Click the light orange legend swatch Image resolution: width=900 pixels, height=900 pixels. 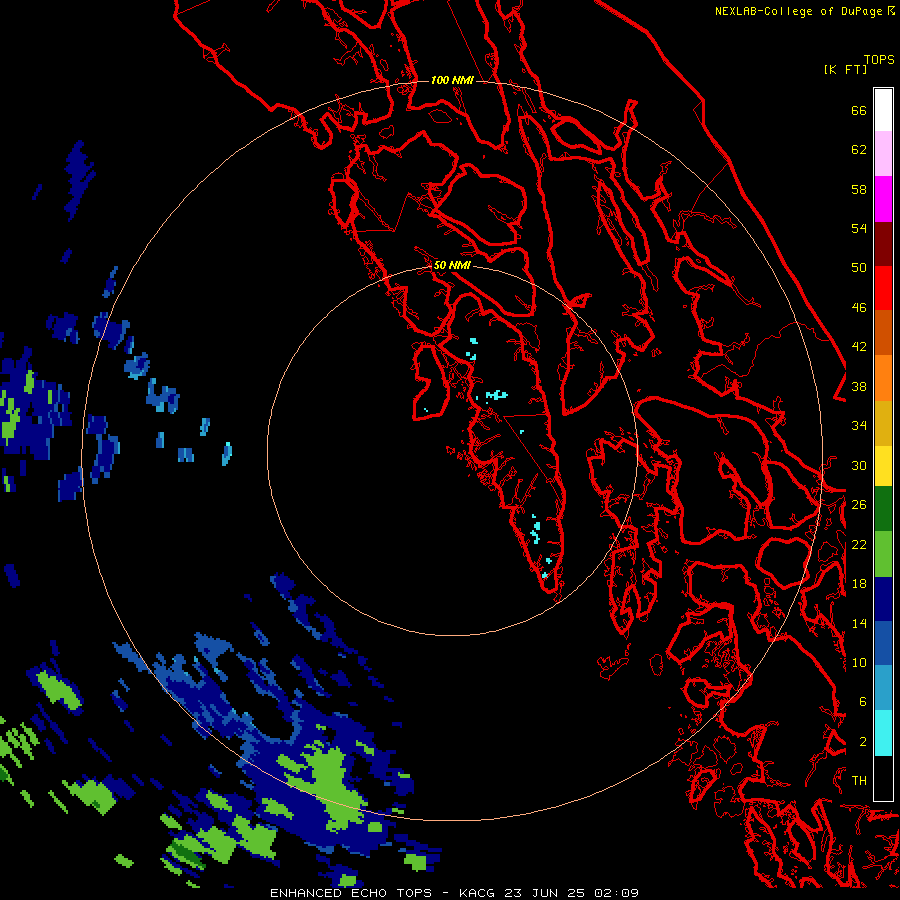(x=883, y=378)
